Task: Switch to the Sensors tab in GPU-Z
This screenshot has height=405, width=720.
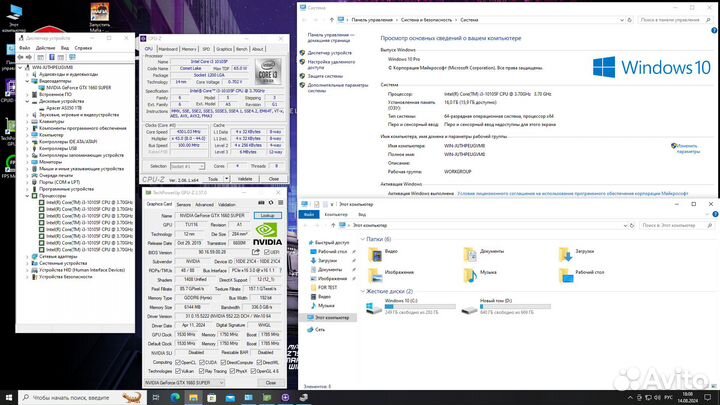Action: coord(184,205)
